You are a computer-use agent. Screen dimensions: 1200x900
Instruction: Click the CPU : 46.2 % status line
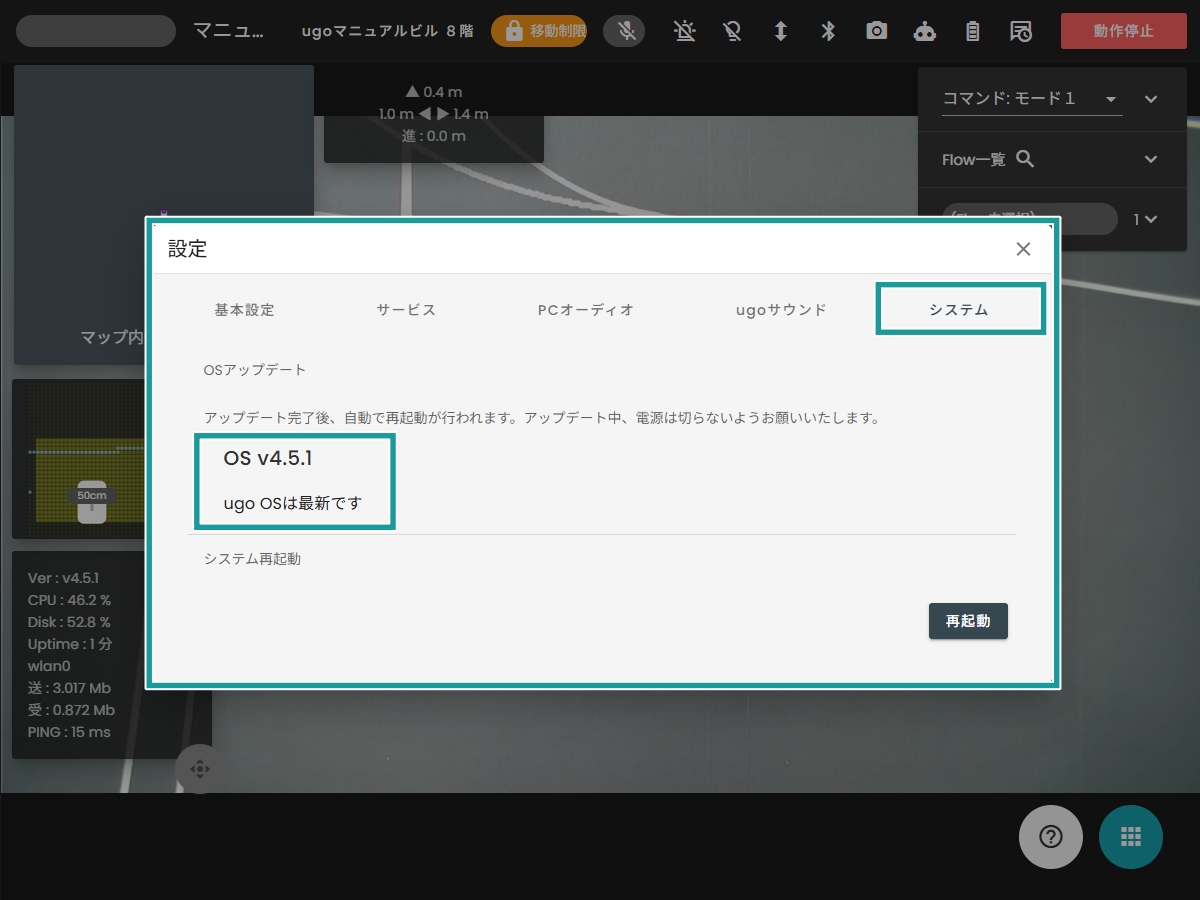point(69,600)
